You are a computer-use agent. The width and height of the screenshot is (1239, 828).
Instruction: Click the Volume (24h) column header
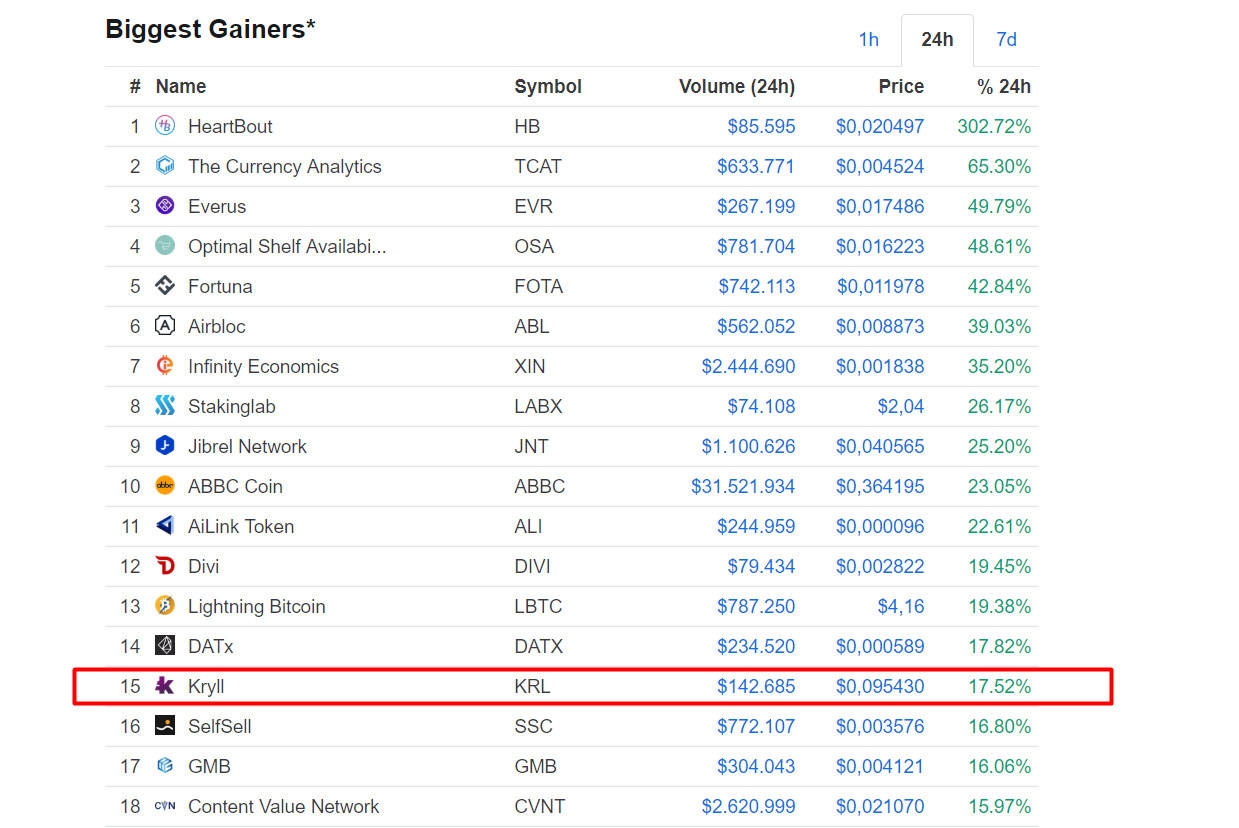[x=737, y=87]
